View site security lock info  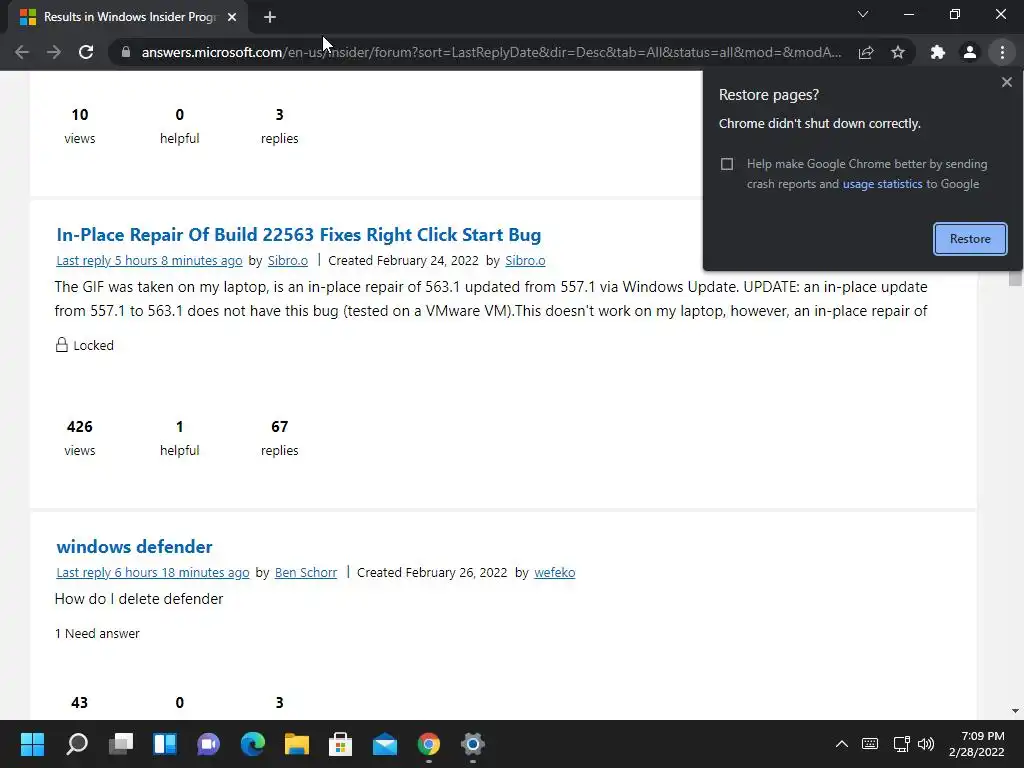click(126, 52)
